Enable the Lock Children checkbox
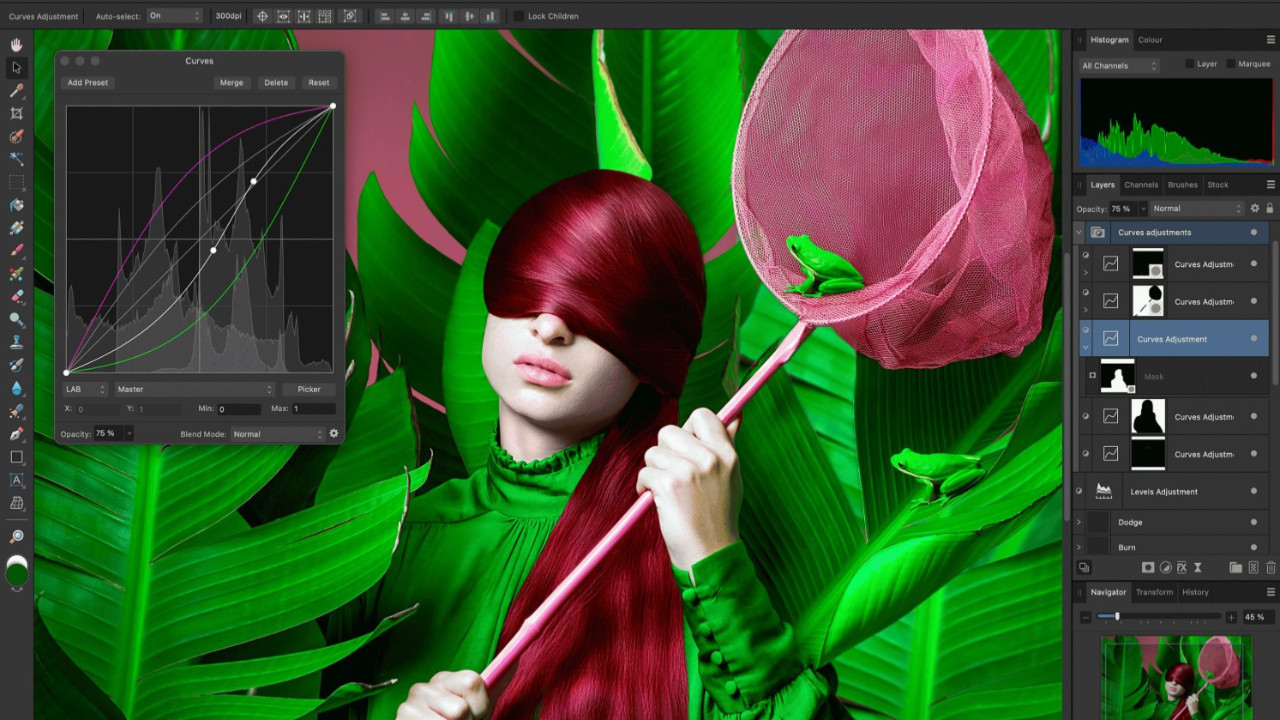Image resolution: width=1280 pixels, height=720 pixels. click(x=518, y=16)
